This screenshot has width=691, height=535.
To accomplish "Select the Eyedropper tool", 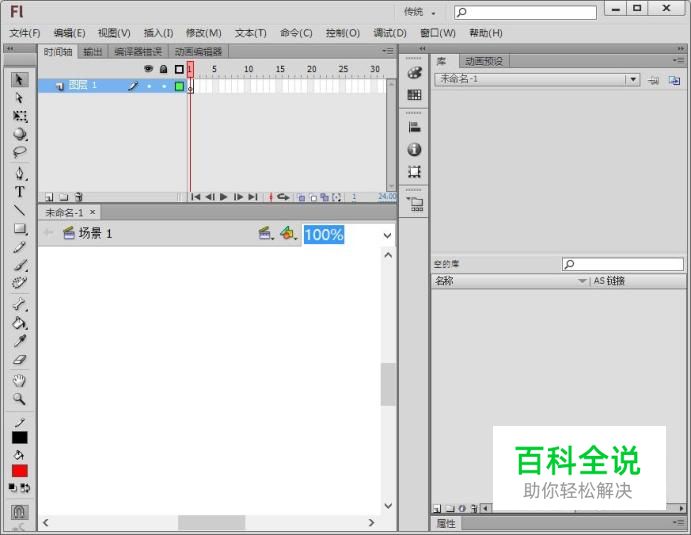I will tap(19, 341).
